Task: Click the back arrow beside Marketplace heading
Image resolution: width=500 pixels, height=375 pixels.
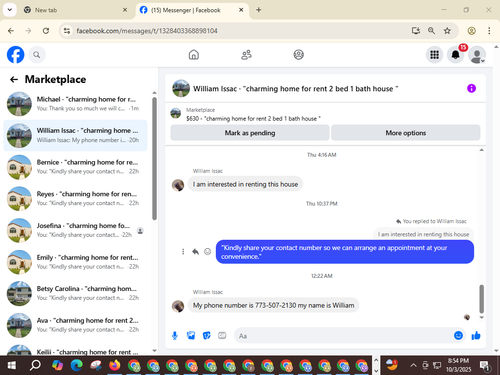Action: (14, 79)
